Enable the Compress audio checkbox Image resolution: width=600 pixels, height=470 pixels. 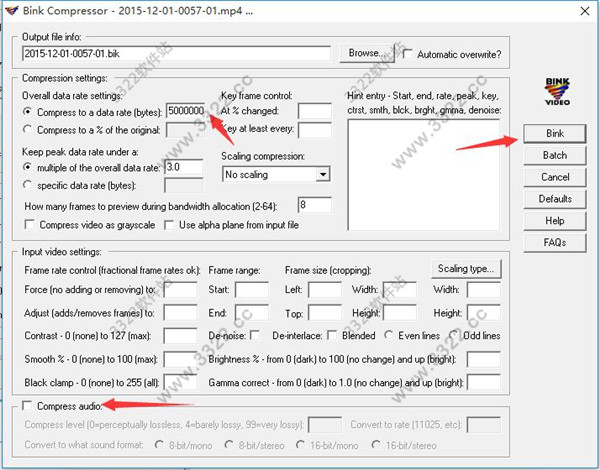[27, 406]
